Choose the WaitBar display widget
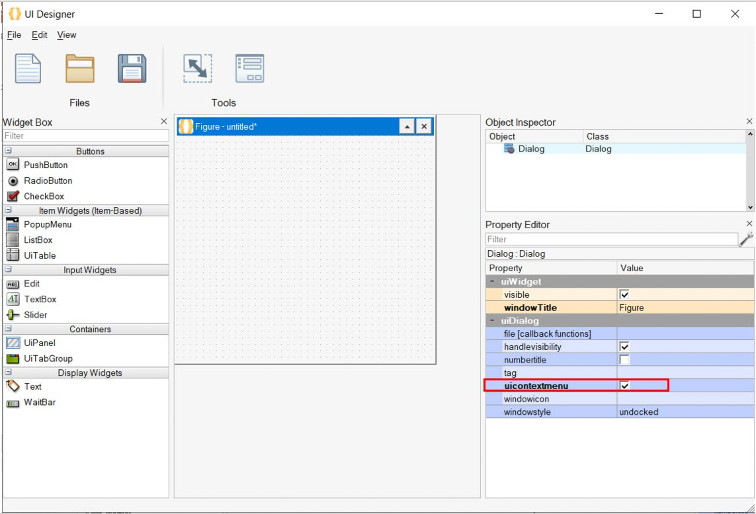The height and width of the screenshot is (514, 756). (x=40, y=403)
